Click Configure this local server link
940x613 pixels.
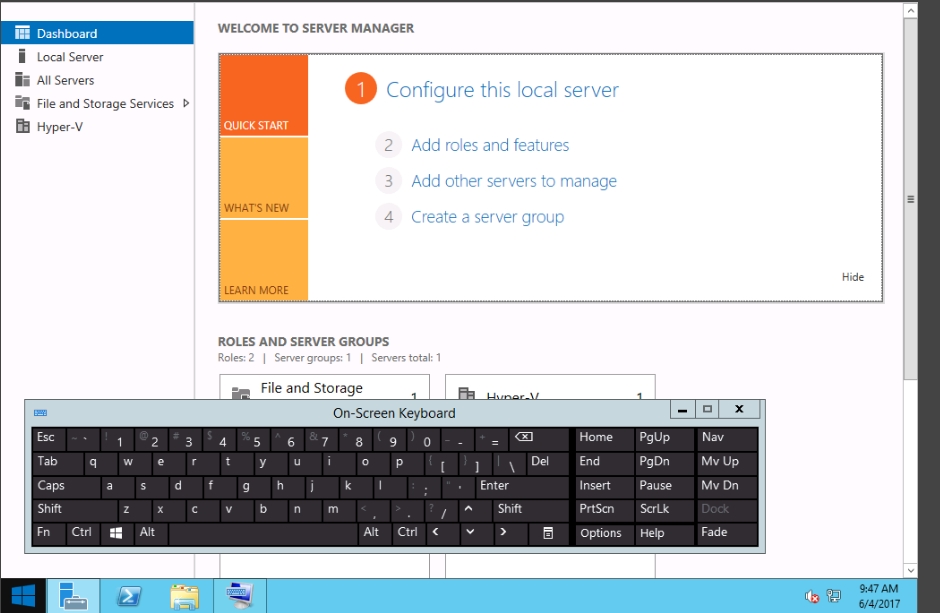[x=502, y=90]
